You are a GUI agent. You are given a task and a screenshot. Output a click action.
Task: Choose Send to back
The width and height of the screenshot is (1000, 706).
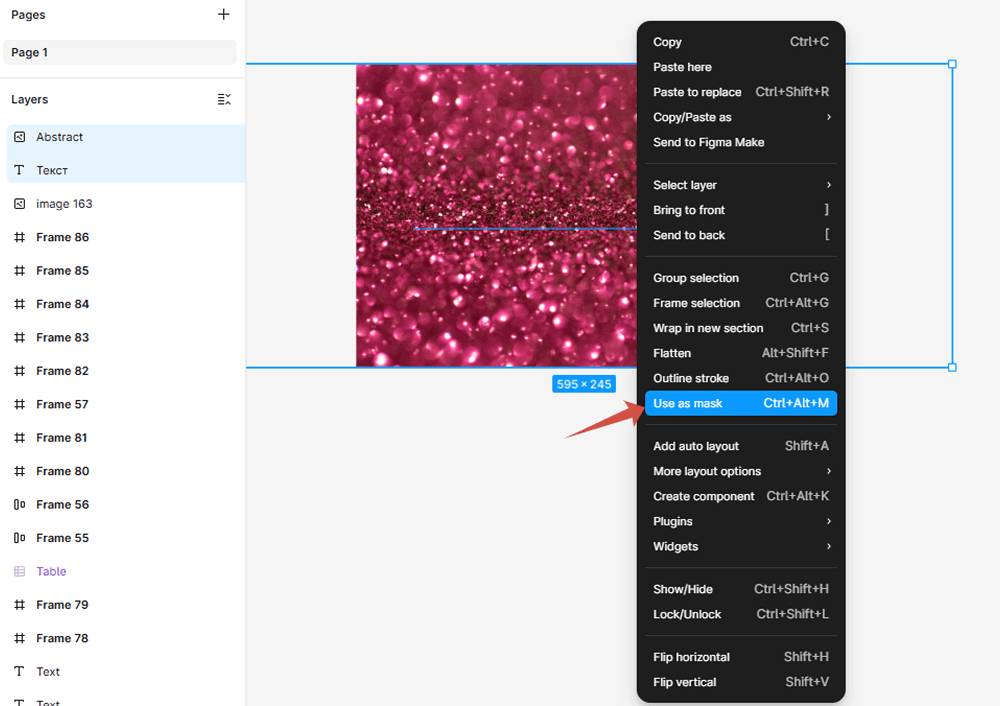(741, 235)
